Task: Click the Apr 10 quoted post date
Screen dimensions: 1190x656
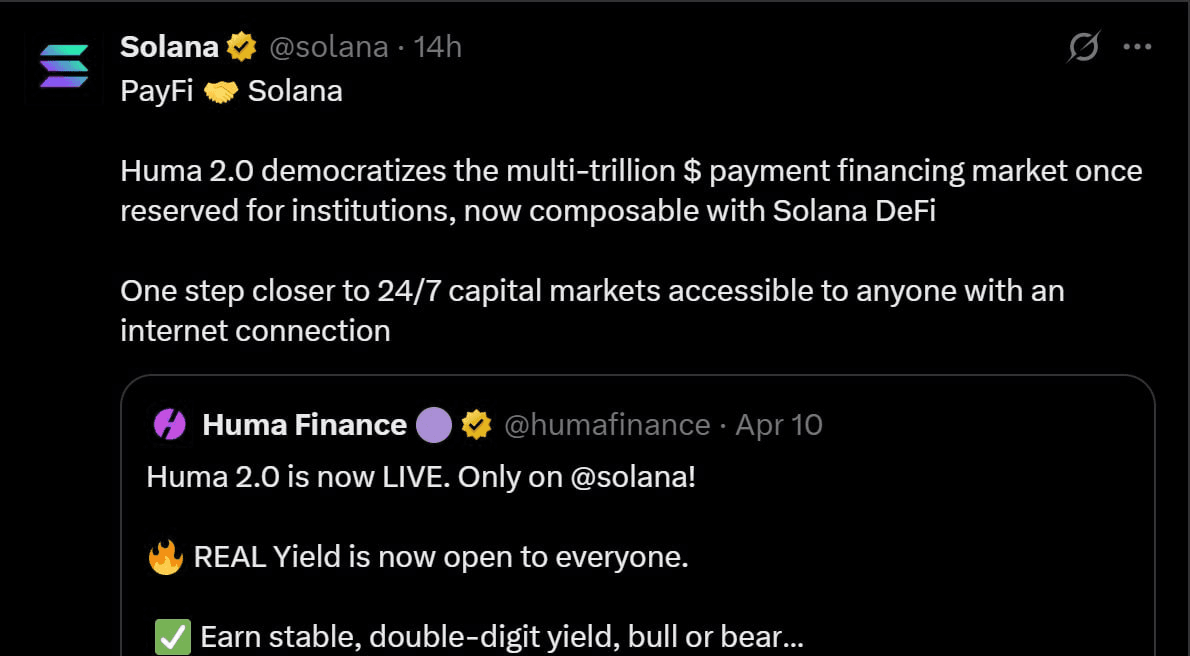Action: [779, 425]
